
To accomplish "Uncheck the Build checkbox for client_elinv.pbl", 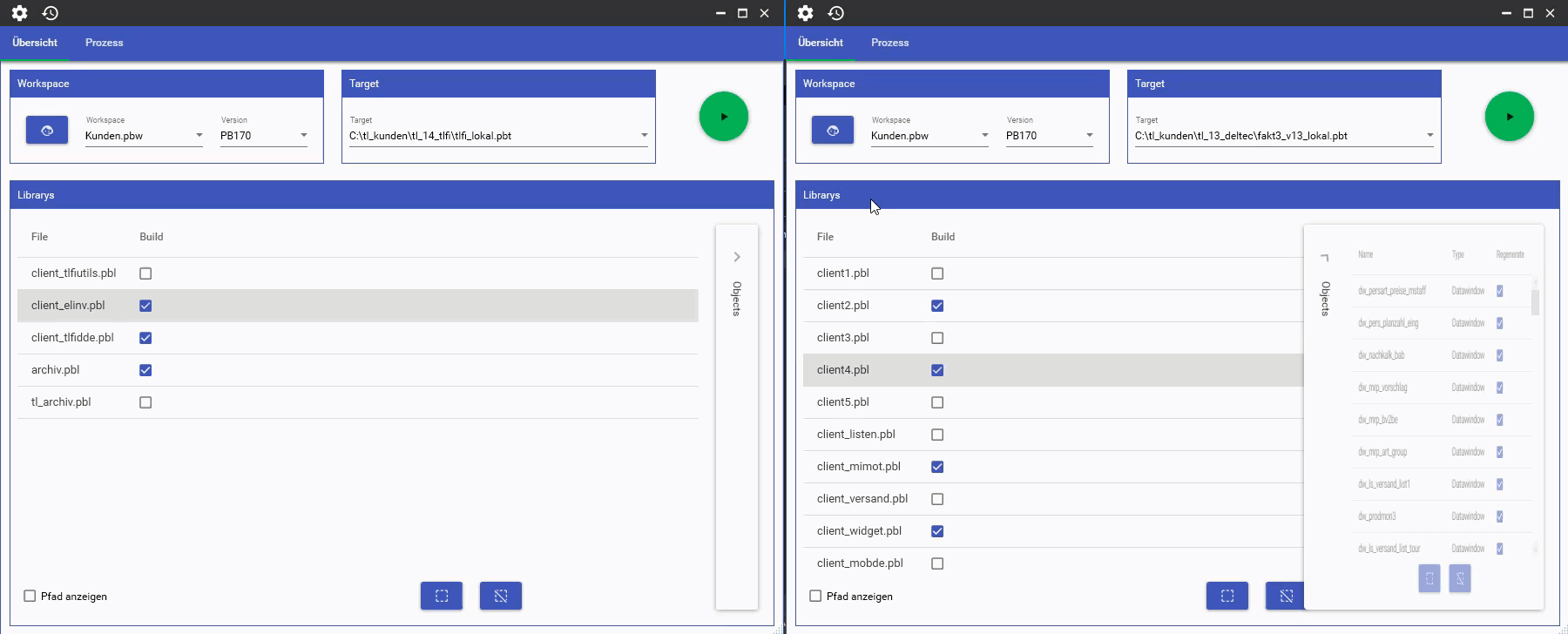I will tap(145, 306).
